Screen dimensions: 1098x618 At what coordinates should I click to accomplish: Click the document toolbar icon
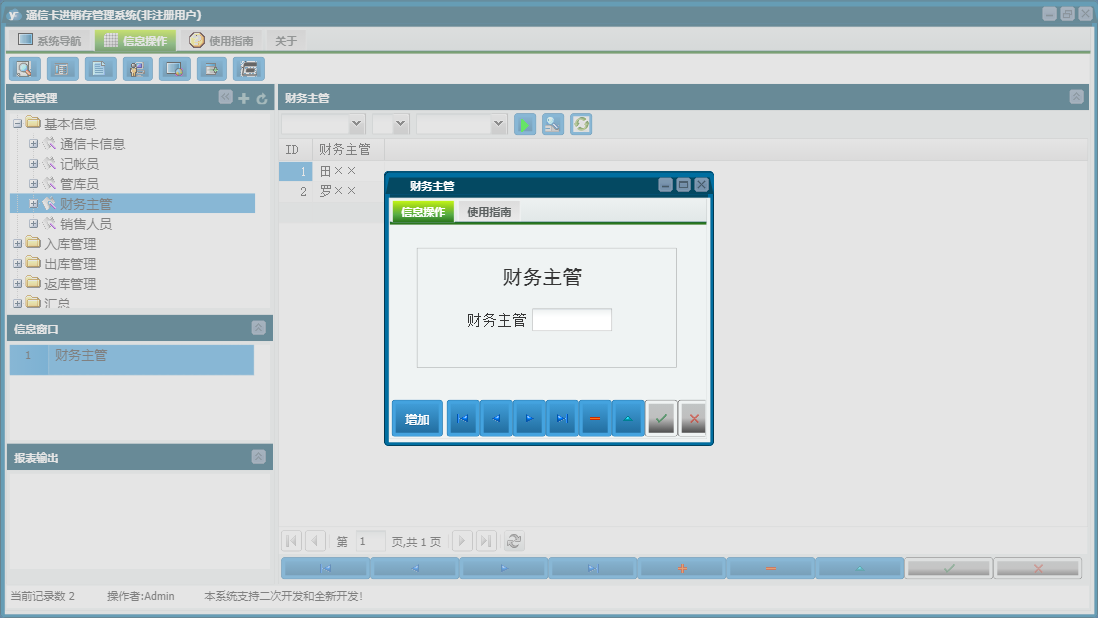point(99,68)
